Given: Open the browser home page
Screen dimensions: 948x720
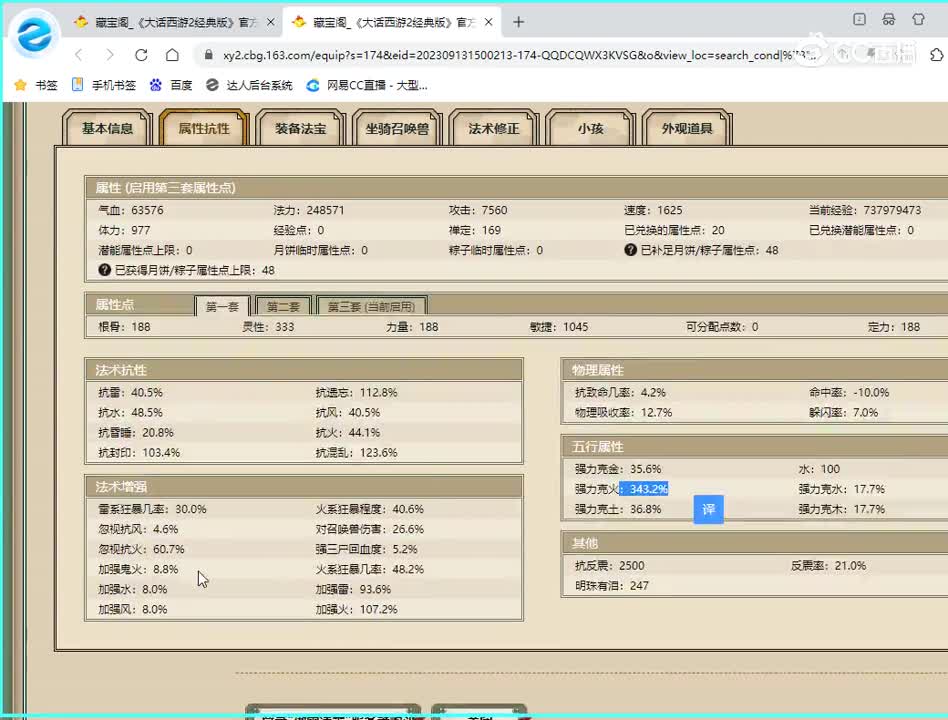Looking at the screenshot, I should (172, 55).
